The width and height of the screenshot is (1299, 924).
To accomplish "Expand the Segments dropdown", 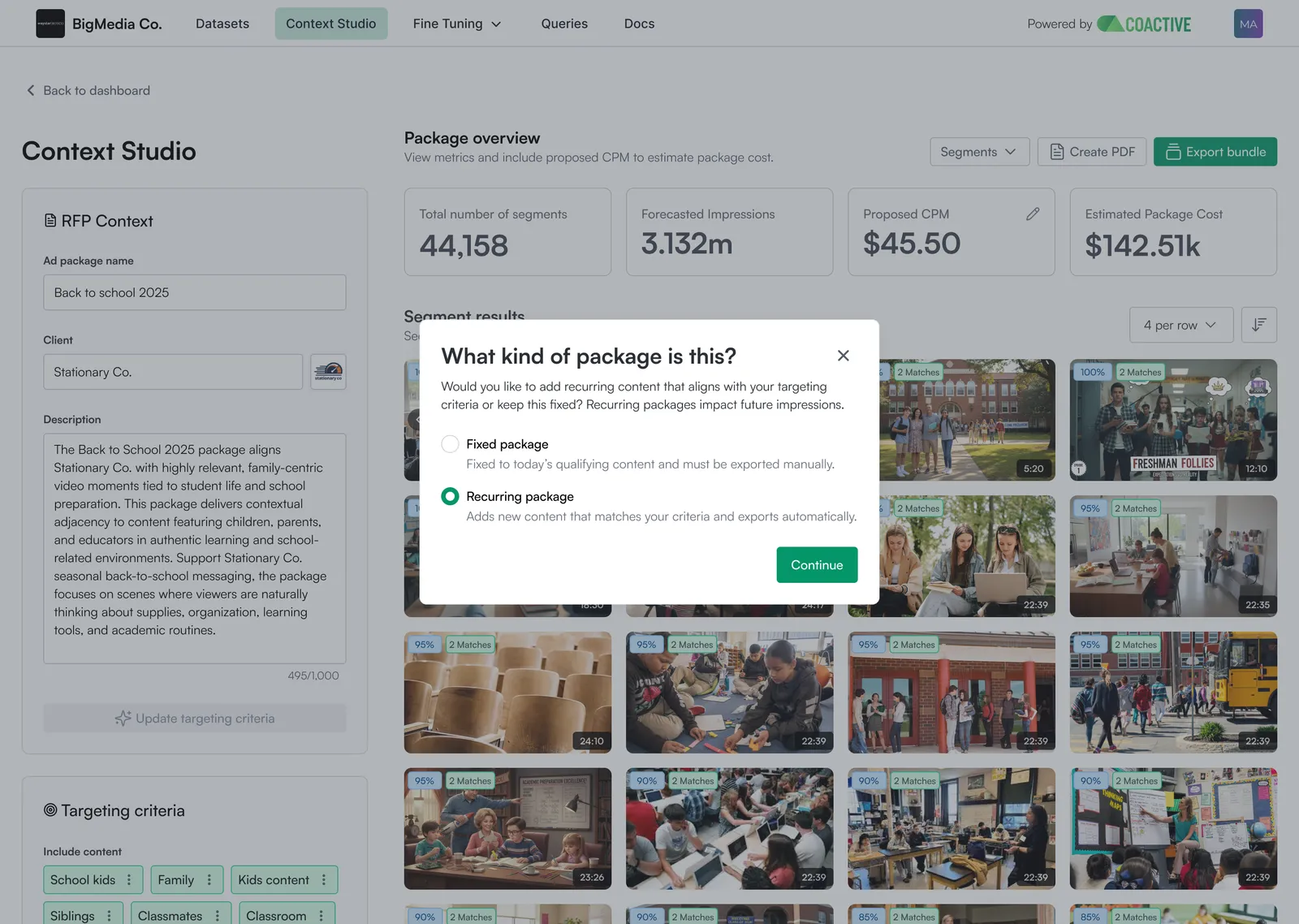I will pos(979,152).
